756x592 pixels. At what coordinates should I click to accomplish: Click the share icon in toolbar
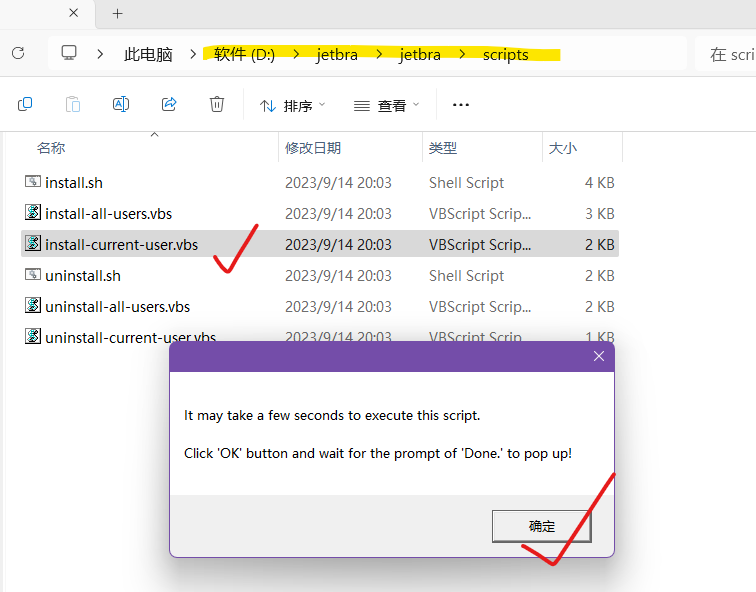pyautogui.click(x=169, y=104)
